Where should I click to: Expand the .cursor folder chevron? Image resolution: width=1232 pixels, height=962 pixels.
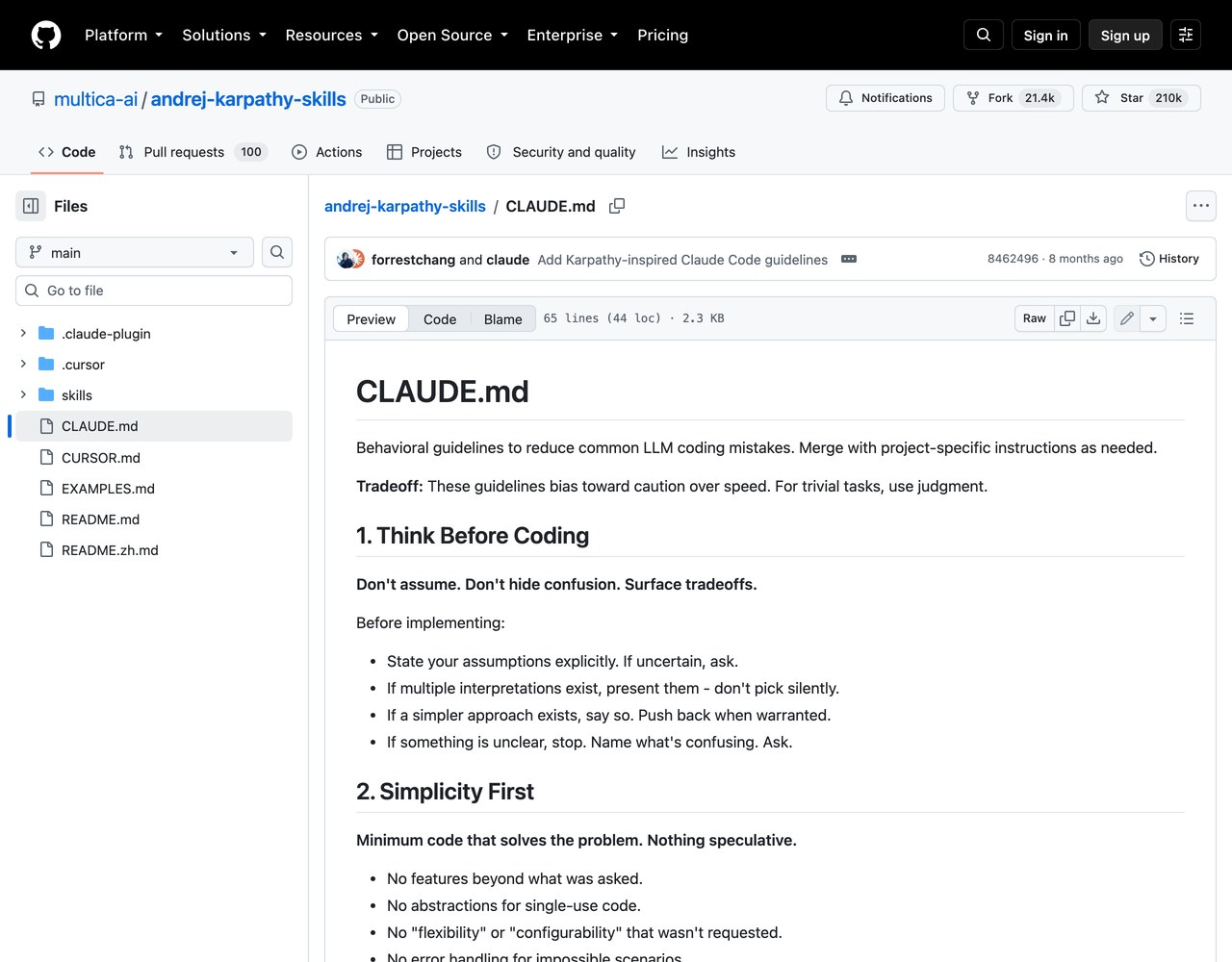coord(23,364)
